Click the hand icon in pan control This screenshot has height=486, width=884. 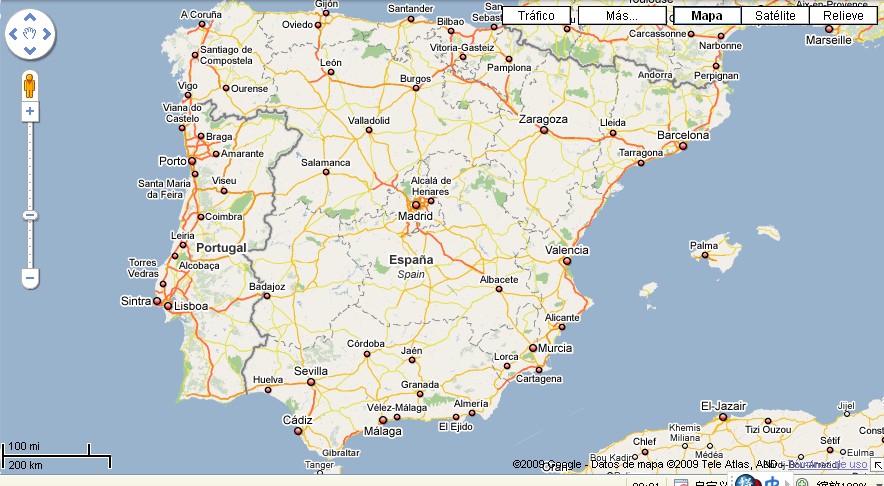(30, 33)
